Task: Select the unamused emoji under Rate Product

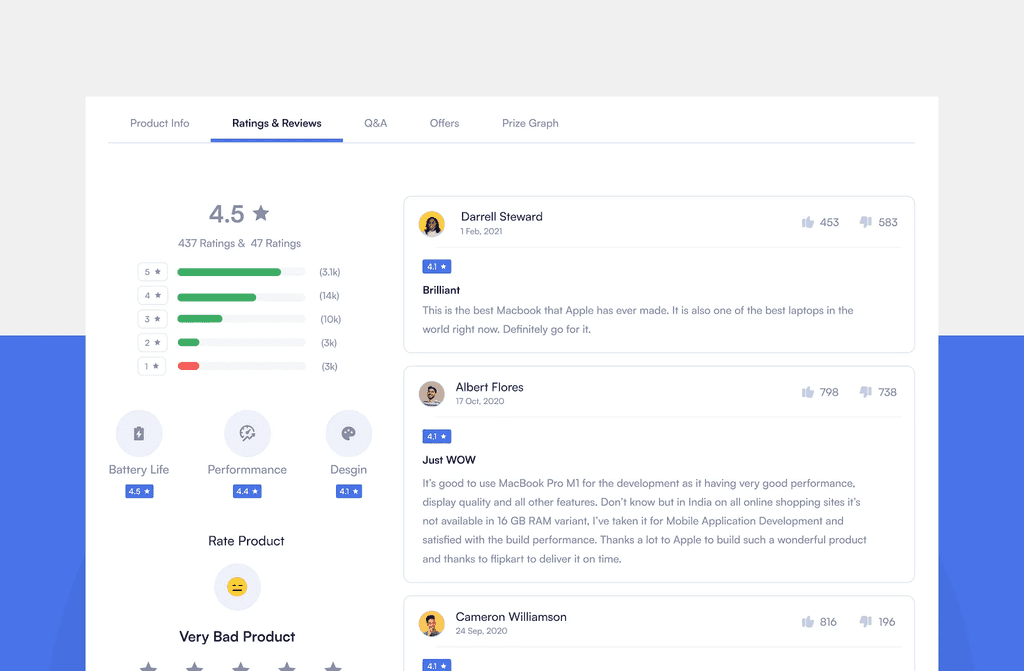Action: pos(237,587)
